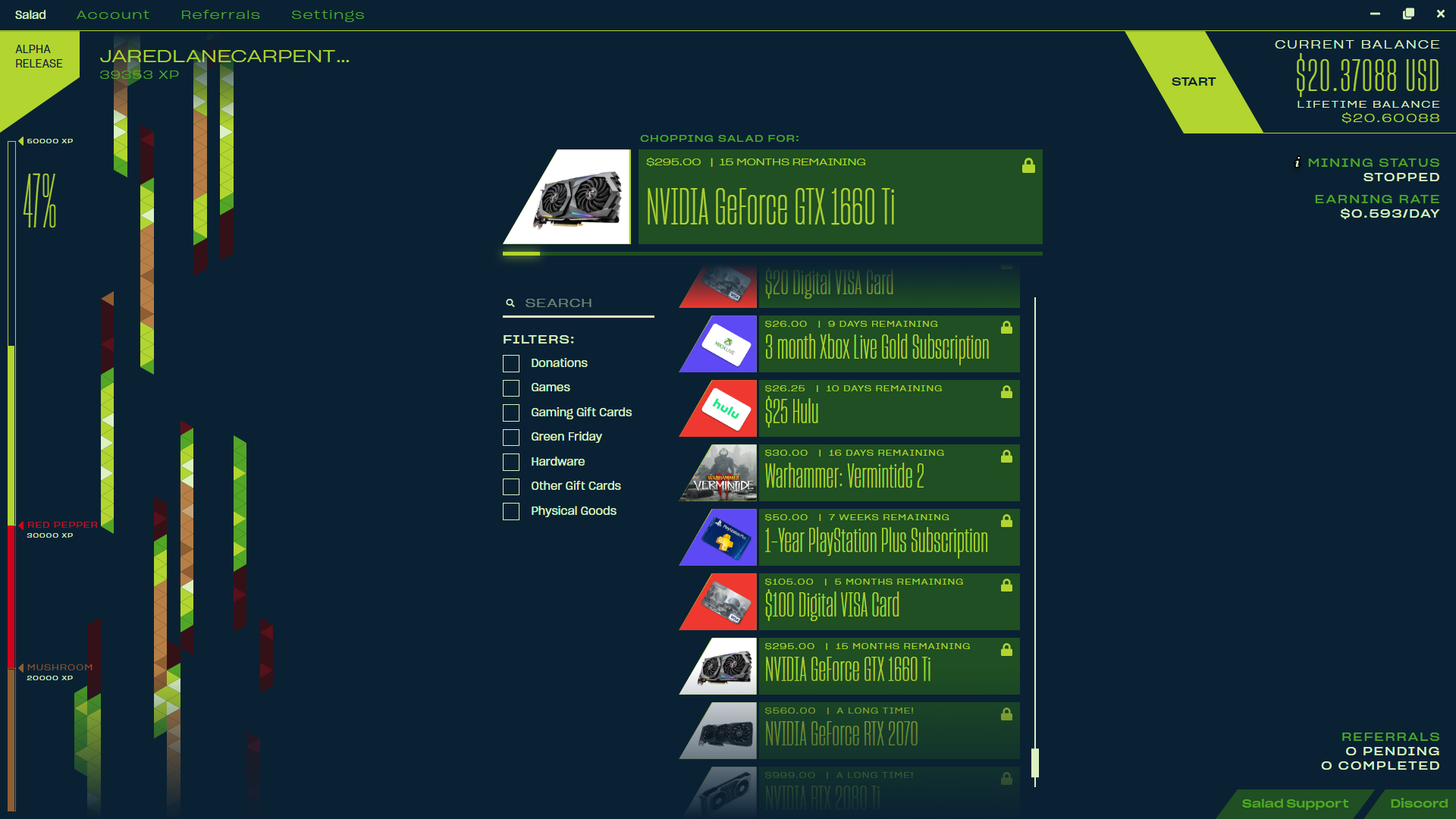Click lock icon on selected GTX 1660 Ti banner
Viewport: 1456px width, 819px height.
(x=1028, y=165)
